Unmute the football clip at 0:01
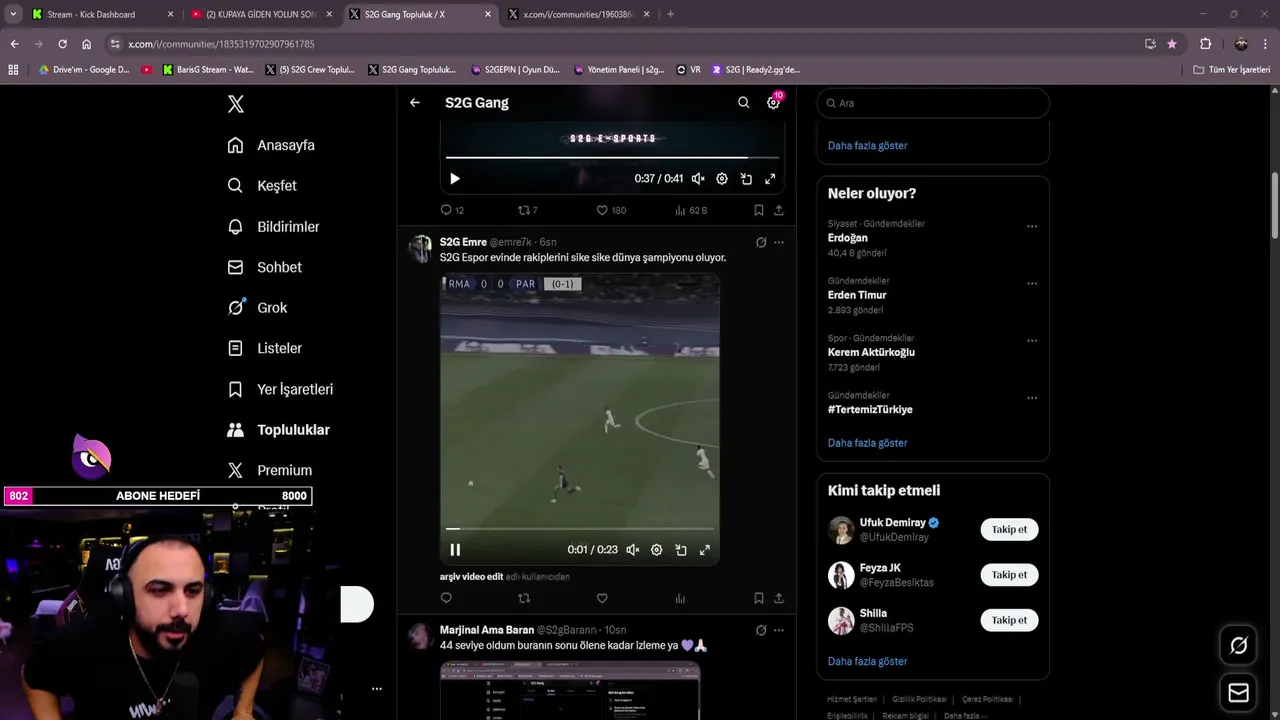The height and width of the screenshot is (720, 1280). [x=633, y=550]
